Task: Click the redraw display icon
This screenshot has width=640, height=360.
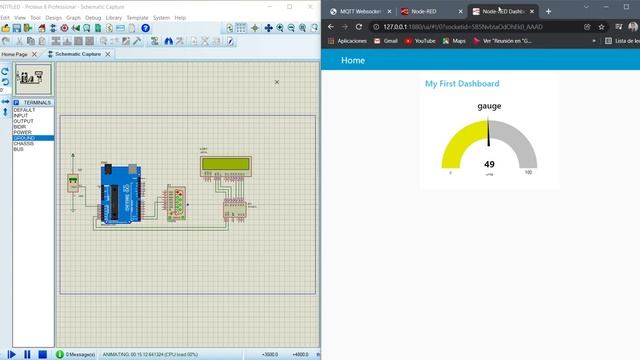Action: point(229,28)
